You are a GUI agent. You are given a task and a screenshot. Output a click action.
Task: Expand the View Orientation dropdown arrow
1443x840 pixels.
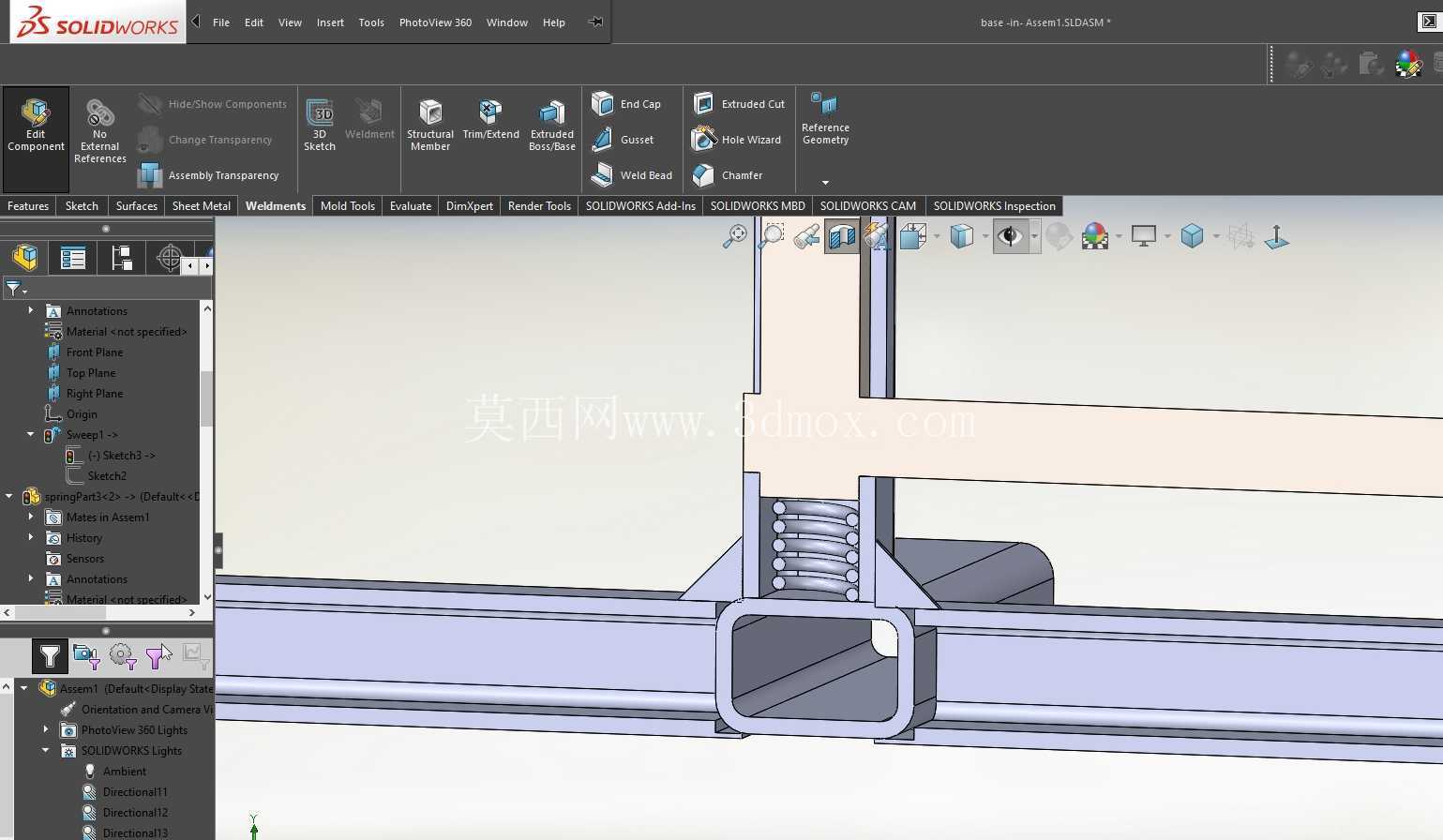[937, 236]
